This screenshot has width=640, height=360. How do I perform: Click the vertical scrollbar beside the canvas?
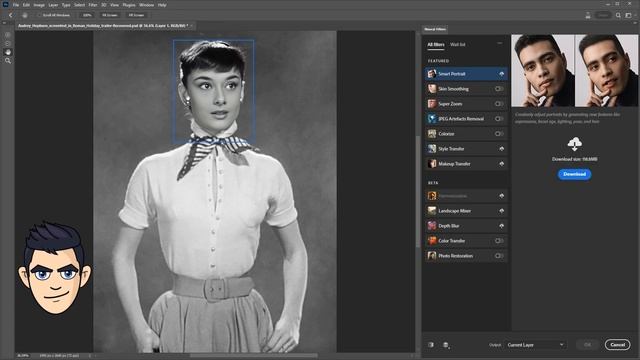click(x=418, y=191)
